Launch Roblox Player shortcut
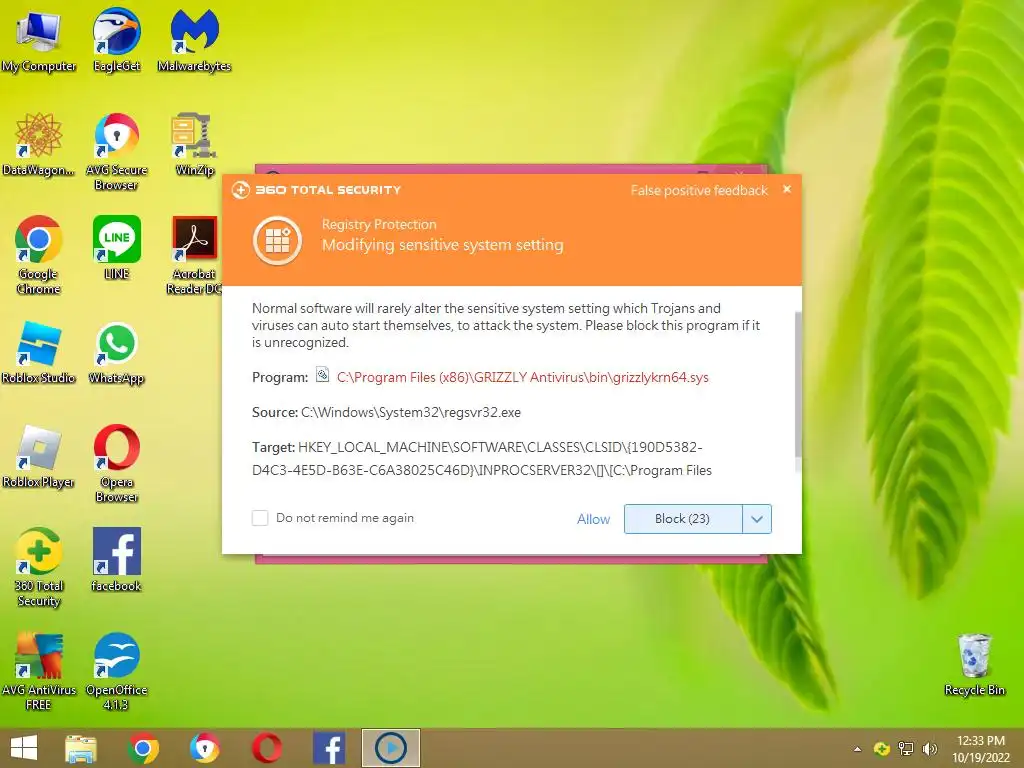 39,456
